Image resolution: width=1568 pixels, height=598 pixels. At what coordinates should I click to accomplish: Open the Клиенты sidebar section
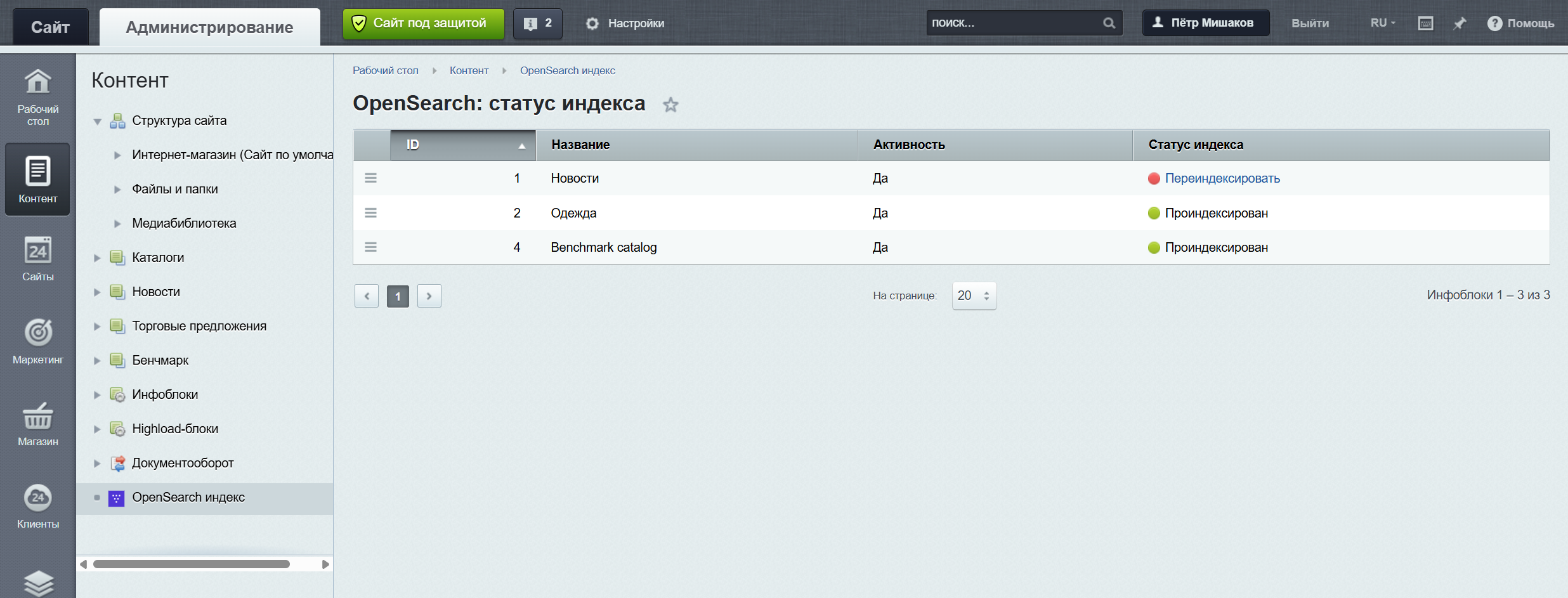[x=38, y=506]
